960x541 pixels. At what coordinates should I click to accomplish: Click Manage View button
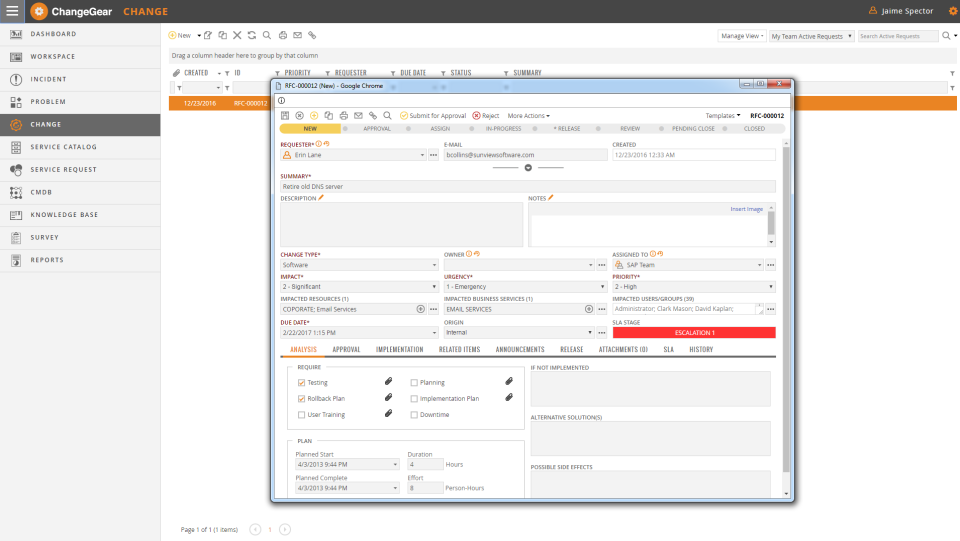pos(741,36)
